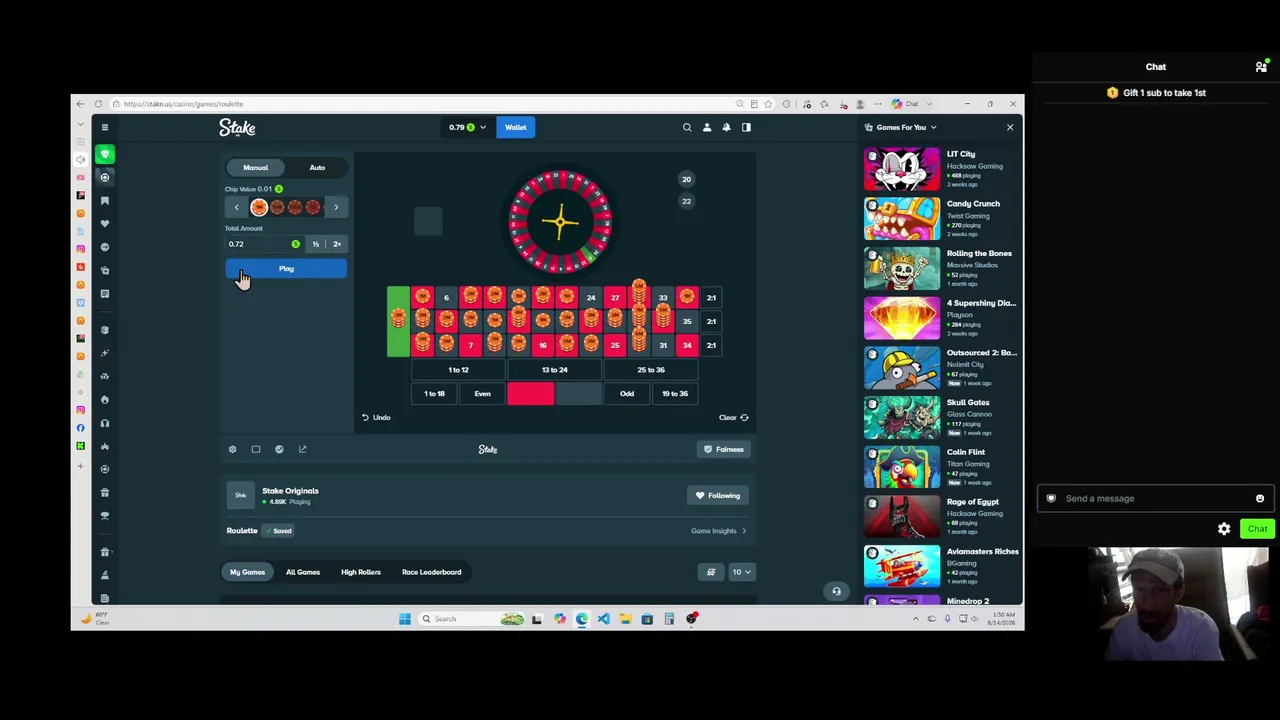Expand the 0.79 balance currency dropdown
Screen dimensions: 1280x720
point(467,127)
